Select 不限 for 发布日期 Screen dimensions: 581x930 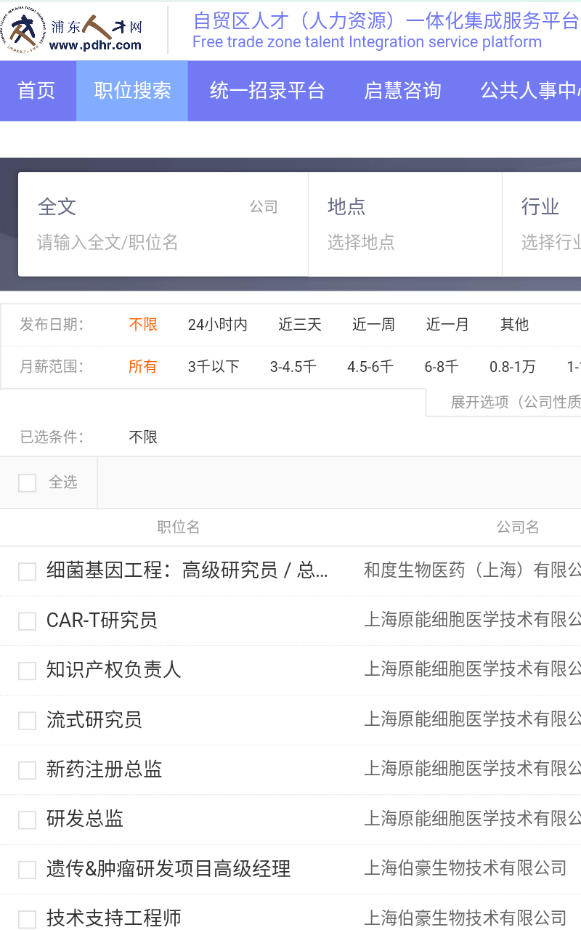(x=143, y=324)
